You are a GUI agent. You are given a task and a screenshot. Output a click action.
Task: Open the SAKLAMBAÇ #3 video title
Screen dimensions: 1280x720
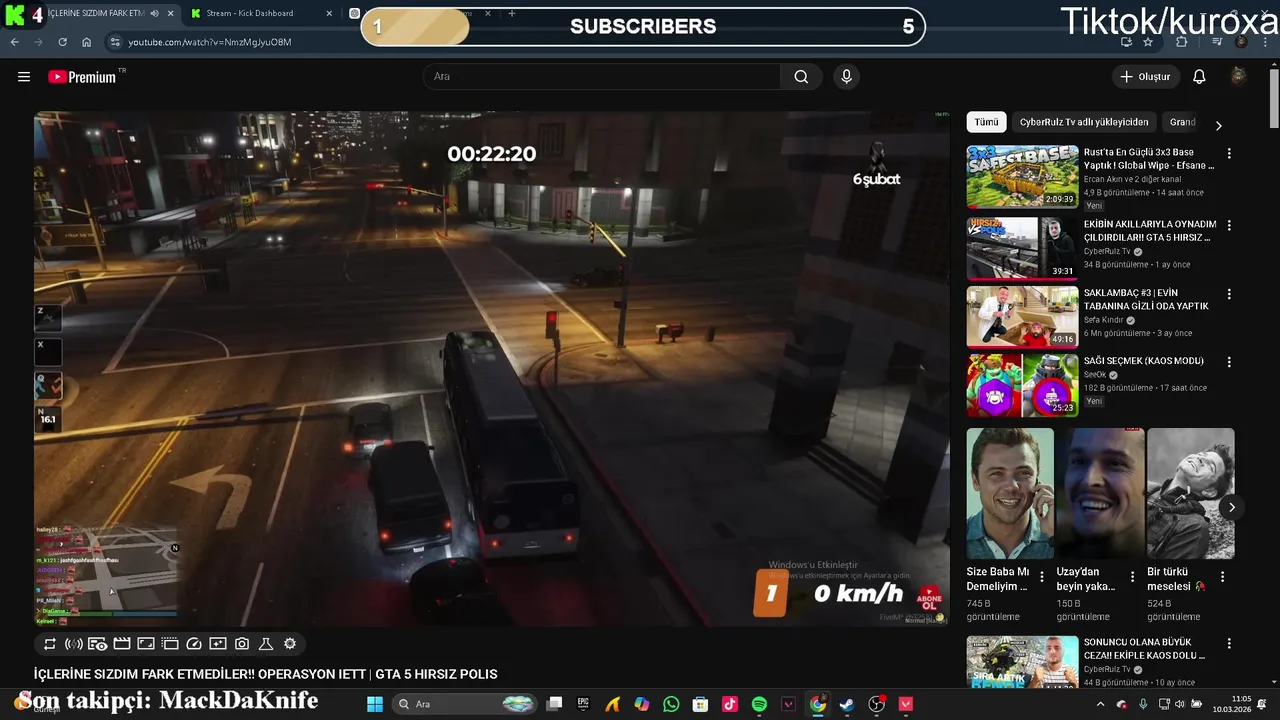point(1147,299)
